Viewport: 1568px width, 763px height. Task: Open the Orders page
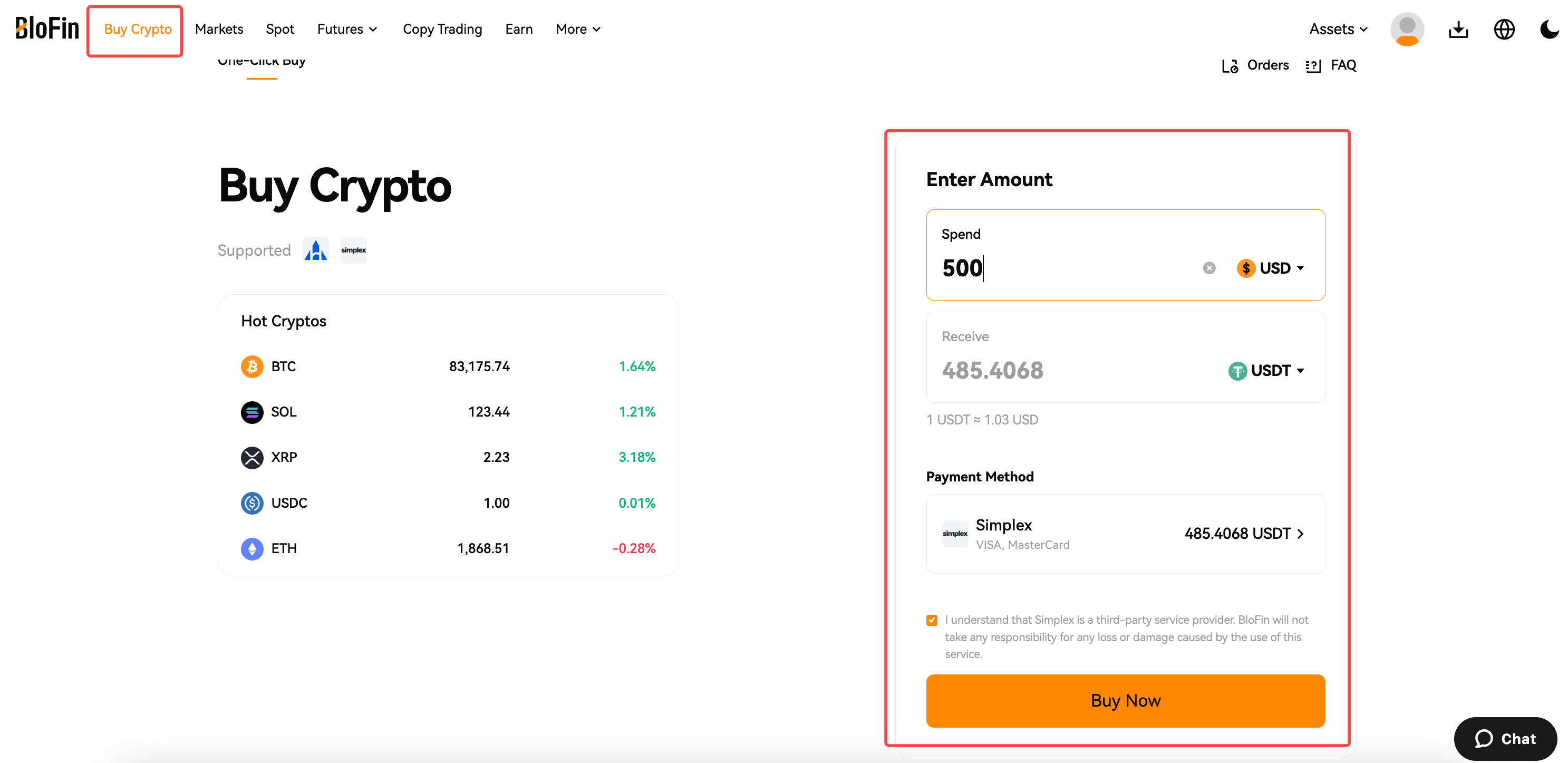1255,65
